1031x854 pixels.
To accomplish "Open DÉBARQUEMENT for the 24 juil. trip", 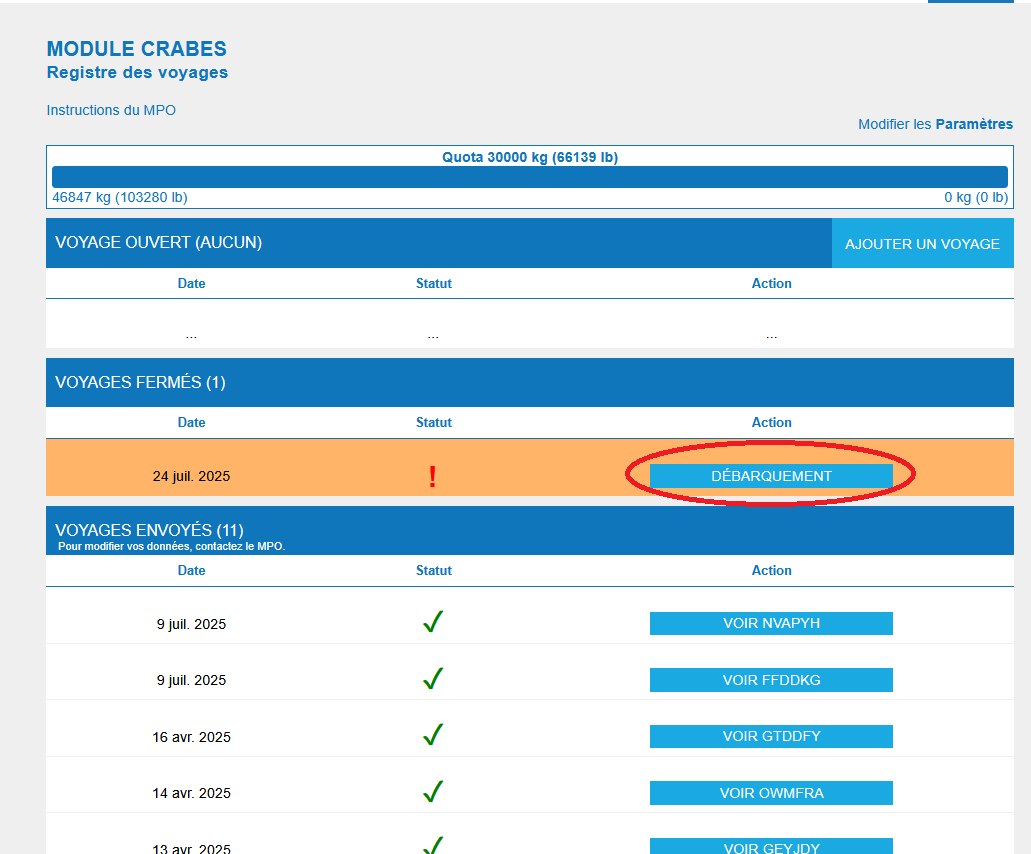I will click(771, 476).
